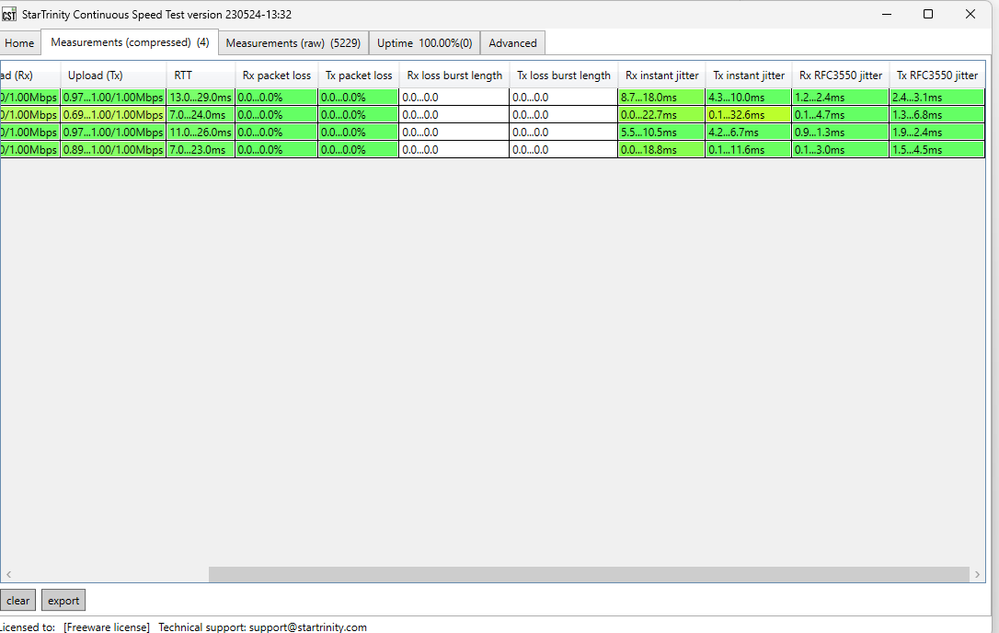This screenshot has width=999, height=633.
Task: Click the Tx instant jitter column header
Action: point(749,75)
